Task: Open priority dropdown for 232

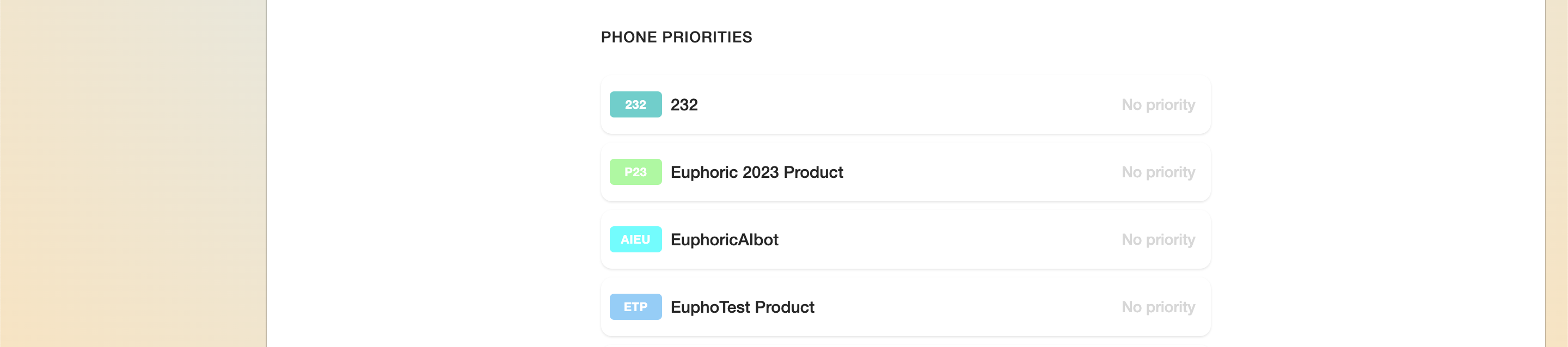Action: pos(1157,104)
